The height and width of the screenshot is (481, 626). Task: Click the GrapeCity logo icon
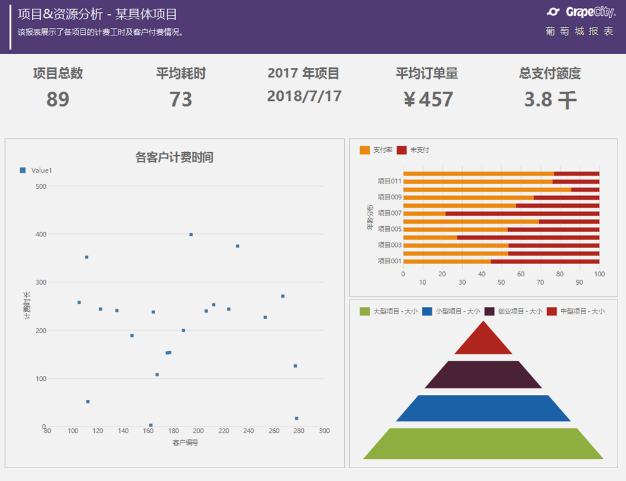coord(554,12)
